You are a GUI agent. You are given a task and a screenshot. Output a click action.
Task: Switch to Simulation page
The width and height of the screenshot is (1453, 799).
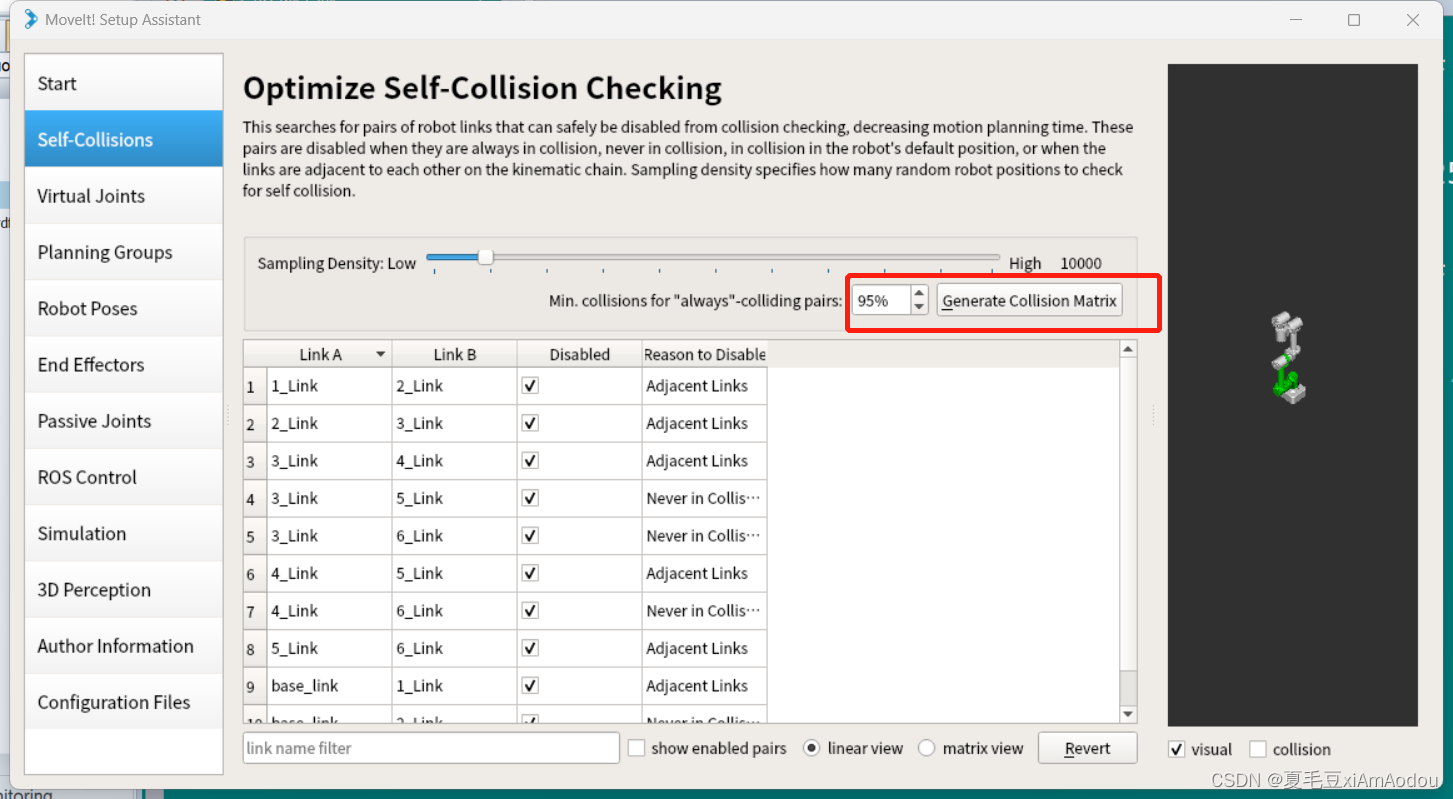coord(123,533)
